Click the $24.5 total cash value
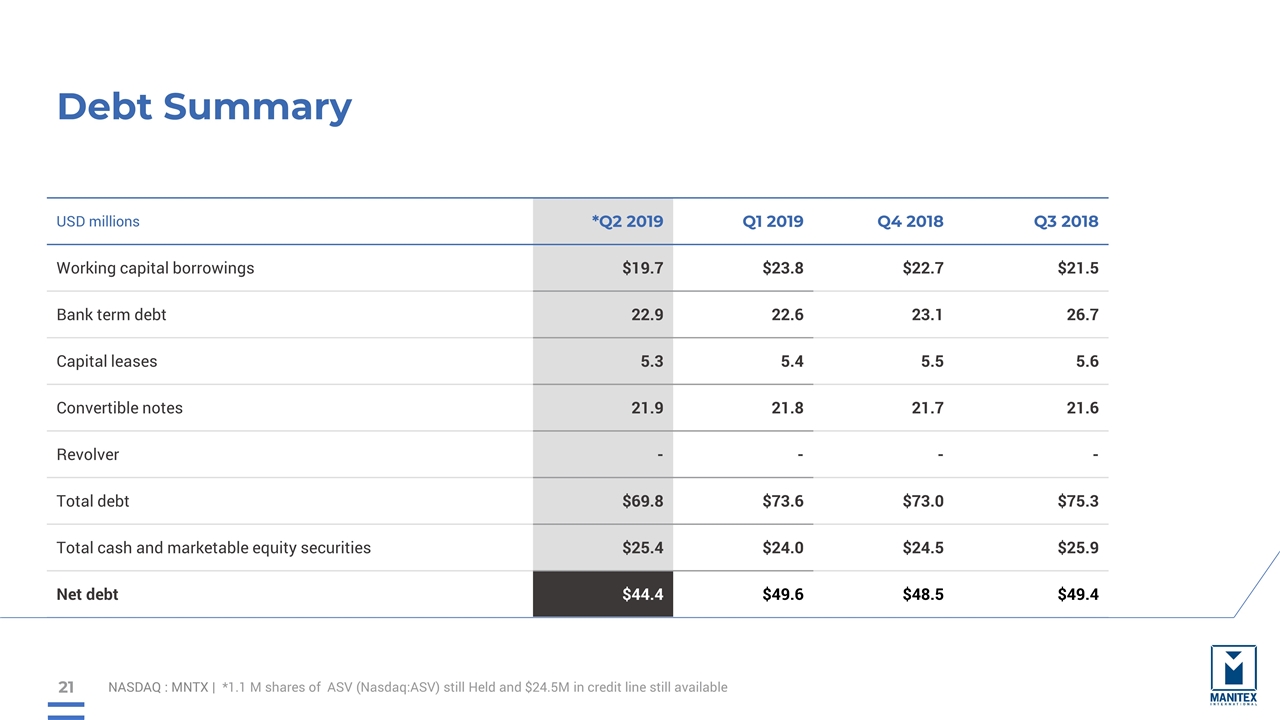1280x720 pixels. [922, 547]
